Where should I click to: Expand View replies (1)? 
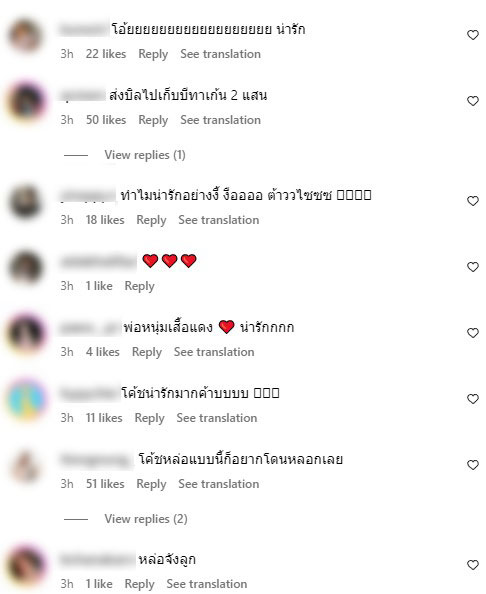coord(145,155)
